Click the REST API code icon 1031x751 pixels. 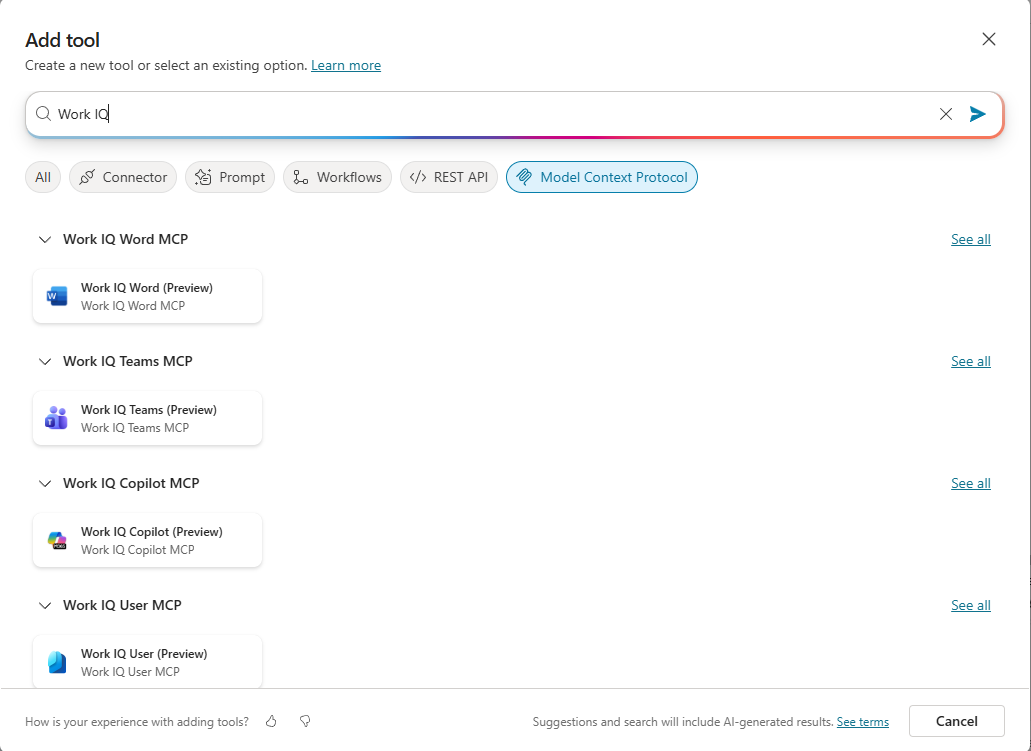[x=418, y=177]
